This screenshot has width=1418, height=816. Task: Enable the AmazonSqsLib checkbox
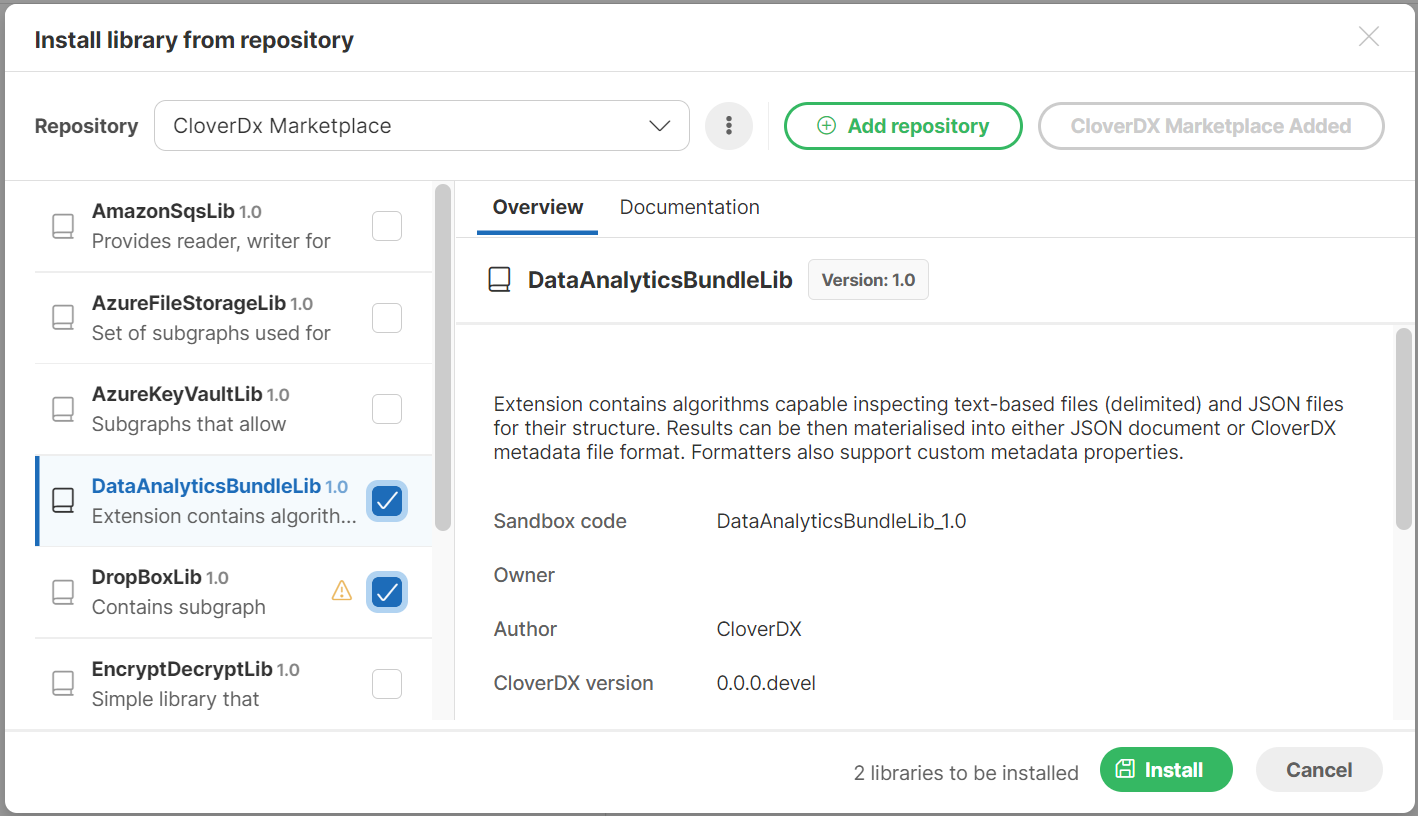pos(387,226)
